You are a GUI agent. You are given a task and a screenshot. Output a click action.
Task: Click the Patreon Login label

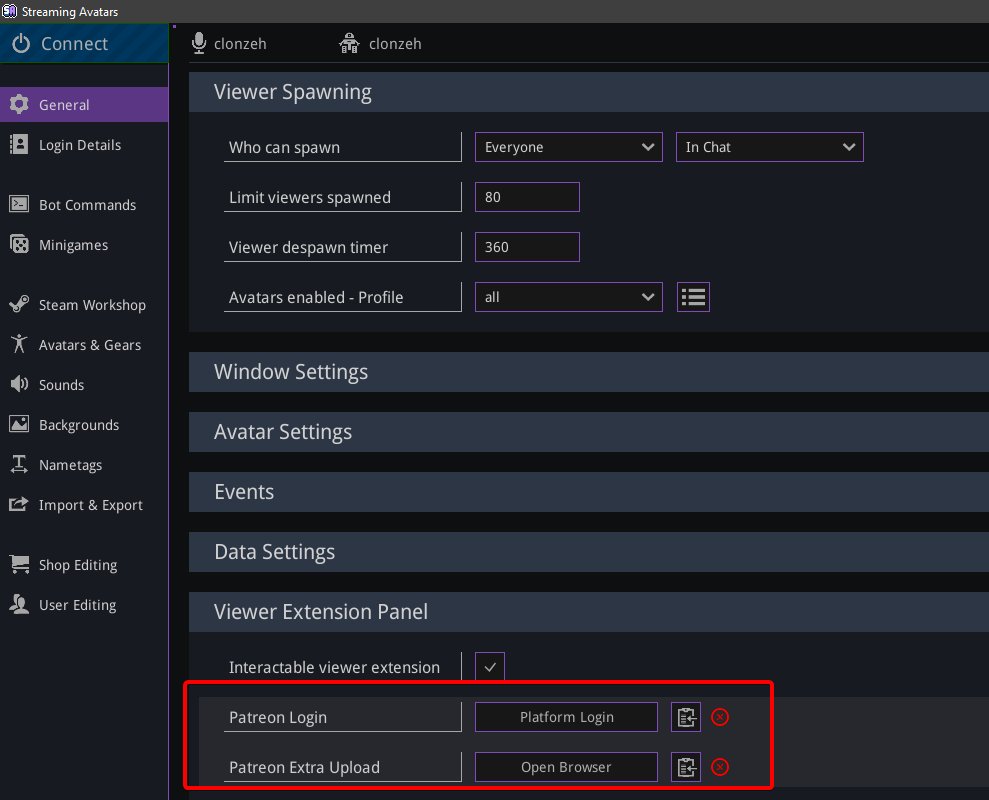(x=278, y=717)
